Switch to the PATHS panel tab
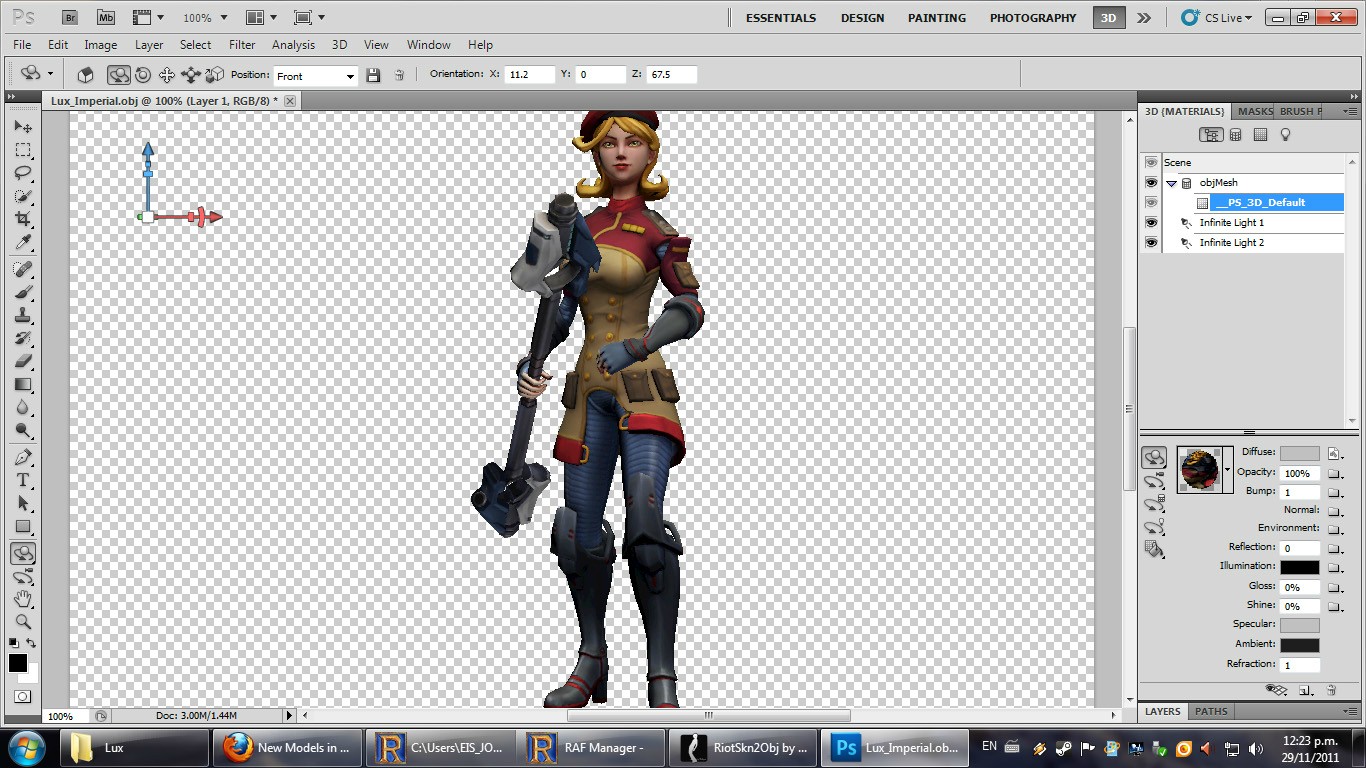 1211,711
